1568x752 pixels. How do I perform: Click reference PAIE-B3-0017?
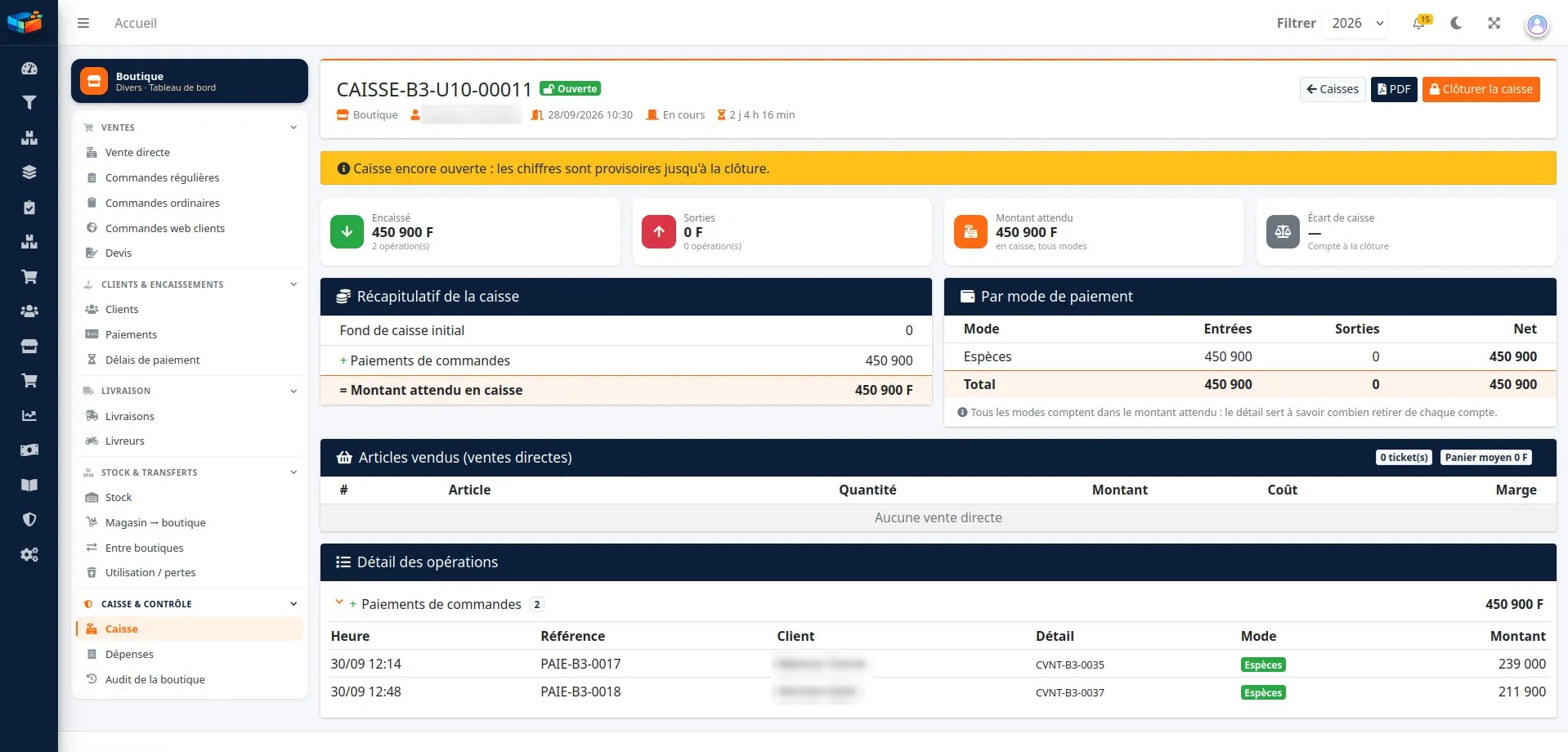click(x=580, y=664)
